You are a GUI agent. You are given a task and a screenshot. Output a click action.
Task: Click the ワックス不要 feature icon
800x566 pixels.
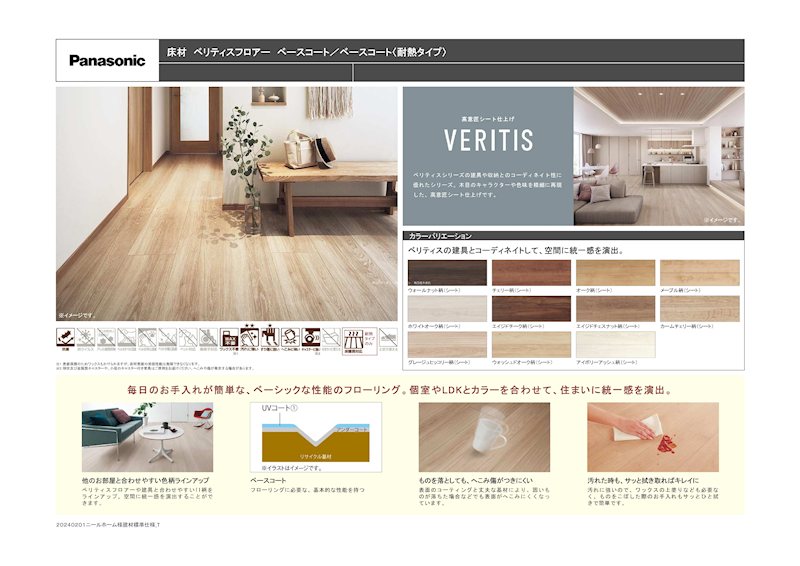(x=228, y=340)
